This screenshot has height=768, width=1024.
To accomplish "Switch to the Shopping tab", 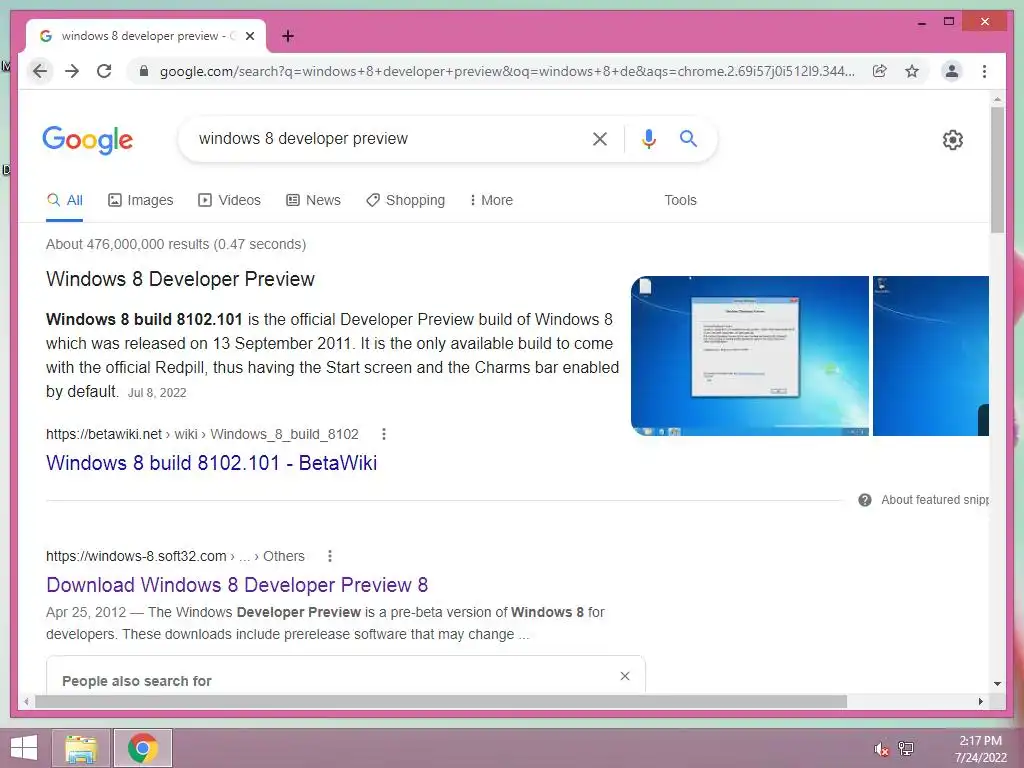I will [x=406, y=200].
